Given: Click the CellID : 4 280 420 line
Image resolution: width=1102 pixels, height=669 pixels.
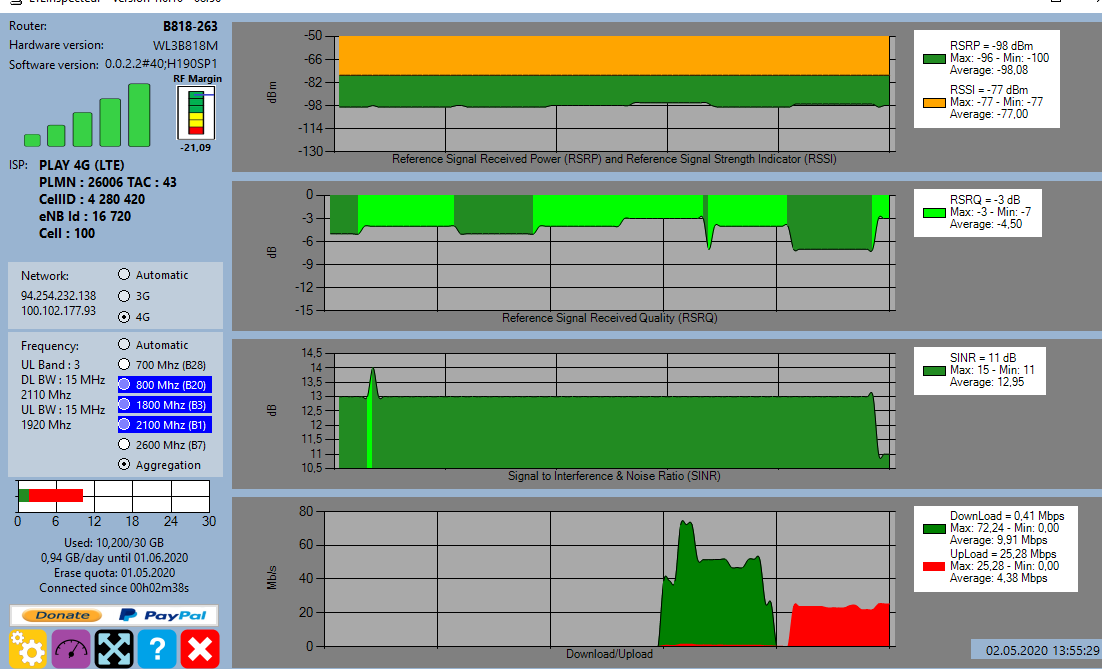Looking at the screenshot, I should click(92, 199).
